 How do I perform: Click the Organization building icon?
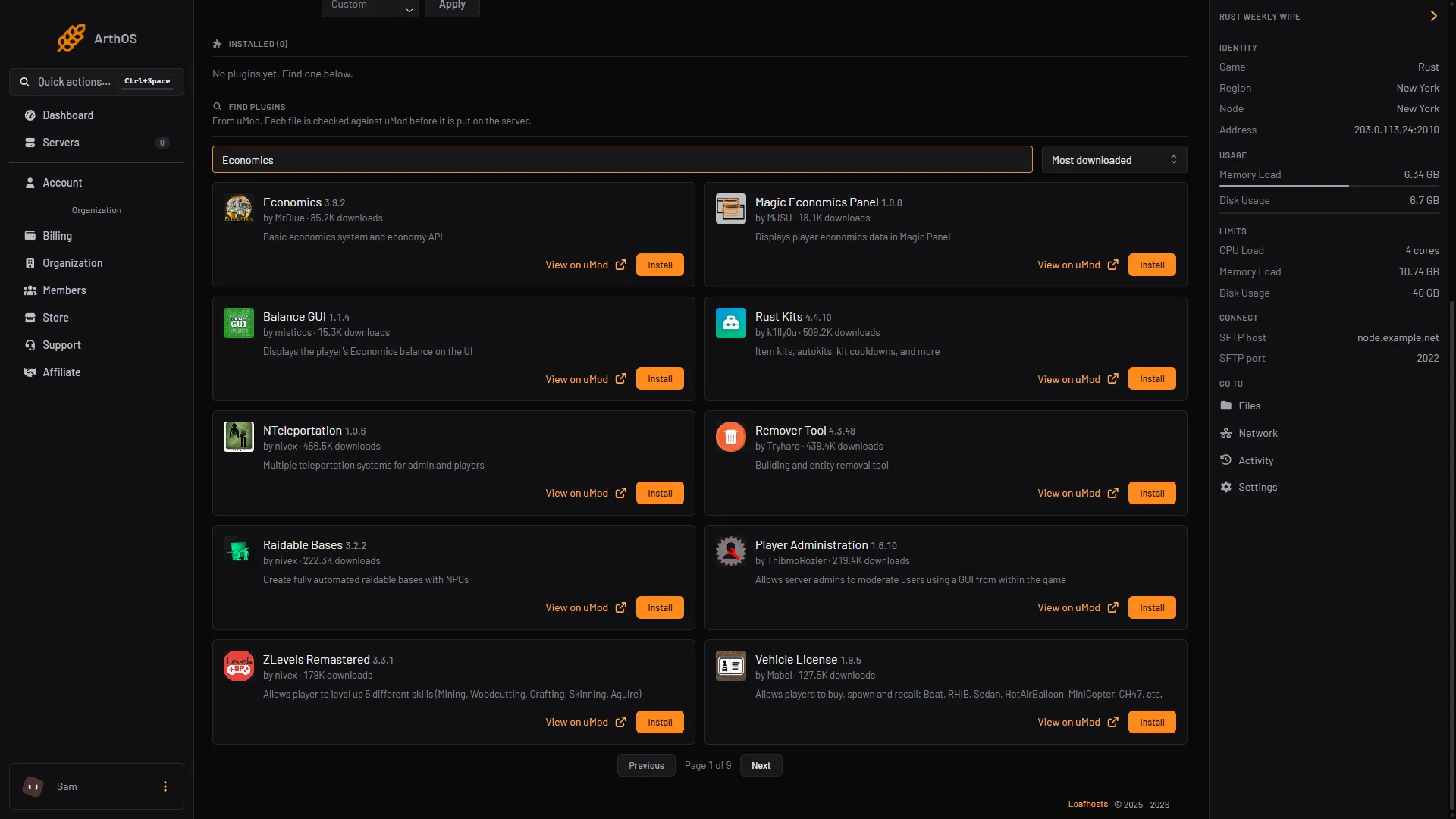click(x=30, y=263)
